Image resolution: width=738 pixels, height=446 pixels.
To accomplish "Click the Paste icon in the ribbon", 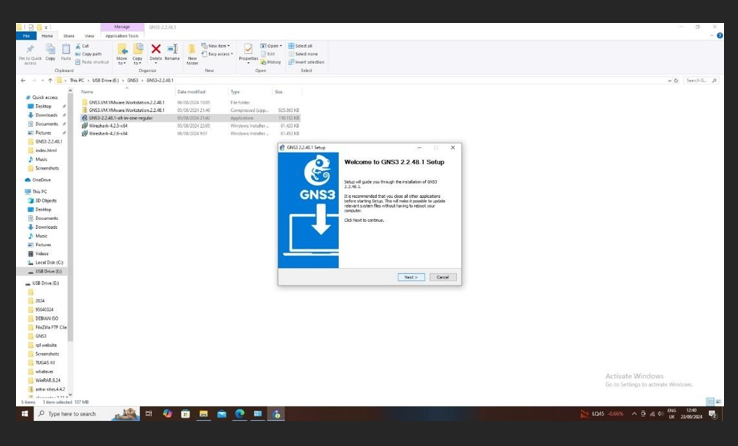I will (x=66, y=49).
